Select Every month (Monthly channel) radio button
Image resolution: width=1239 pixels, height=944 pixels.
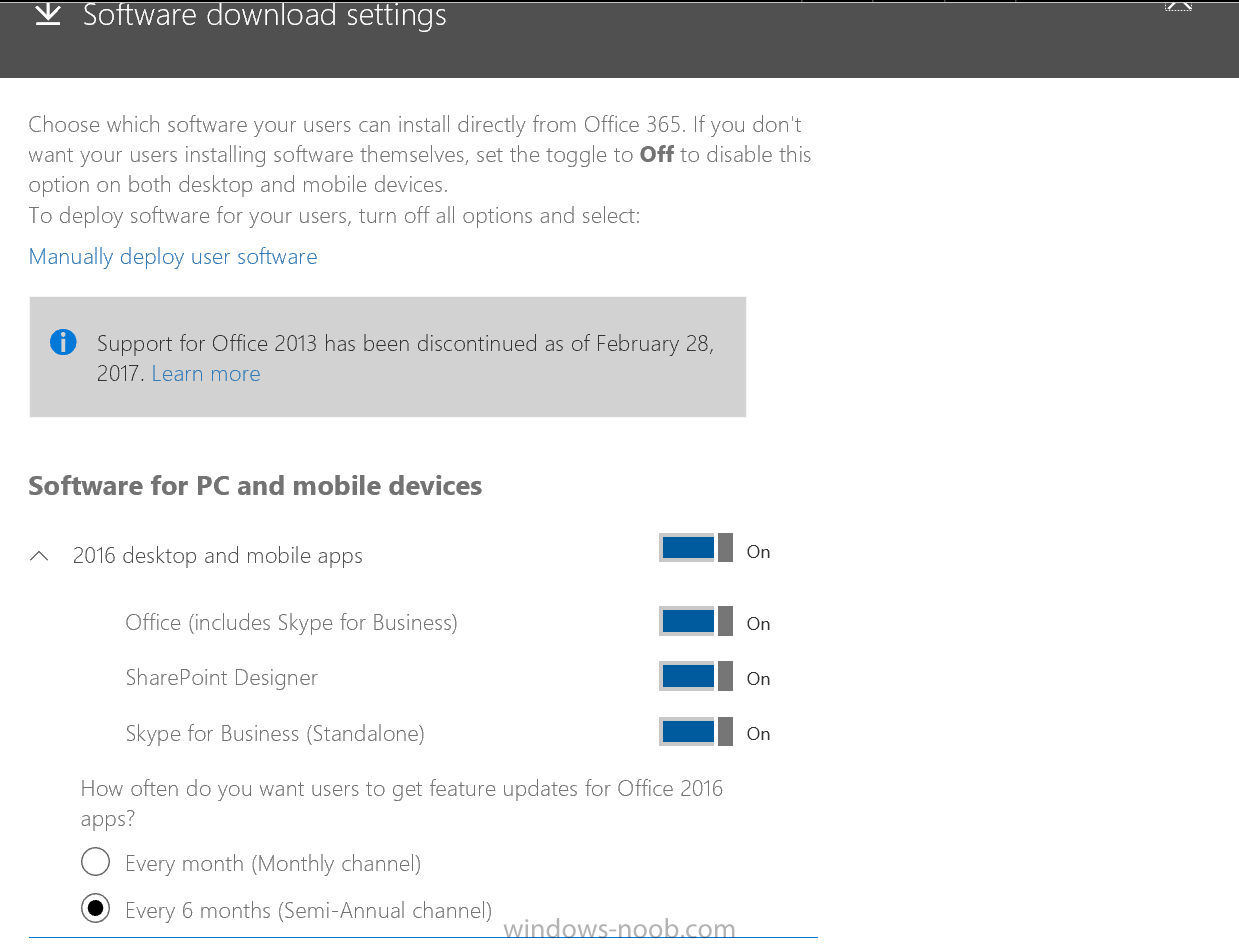[95, 862]
